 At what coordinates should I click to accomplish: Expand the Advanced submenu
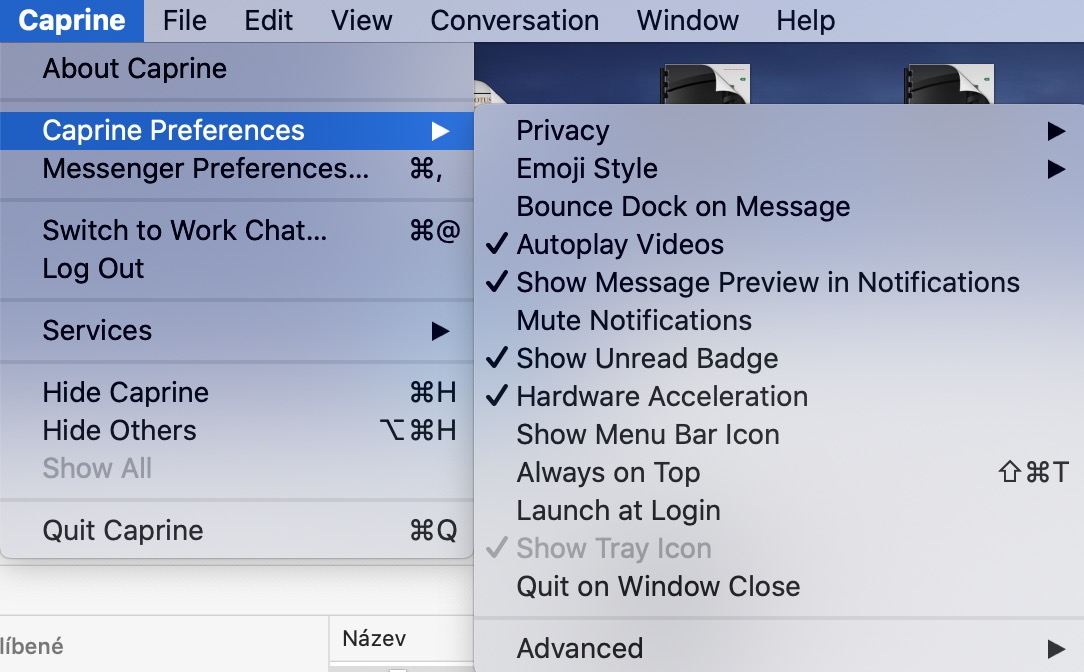pos(779,648)
